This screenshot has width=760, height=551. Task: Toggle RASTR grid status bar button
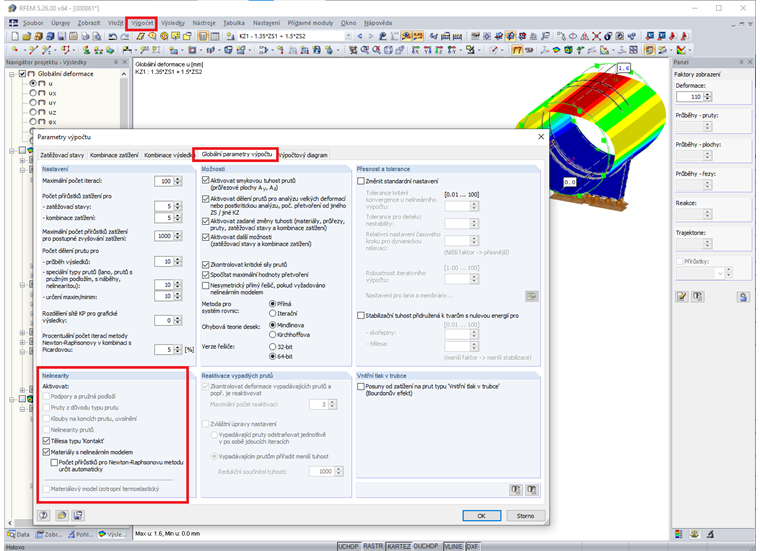[373, 547]
